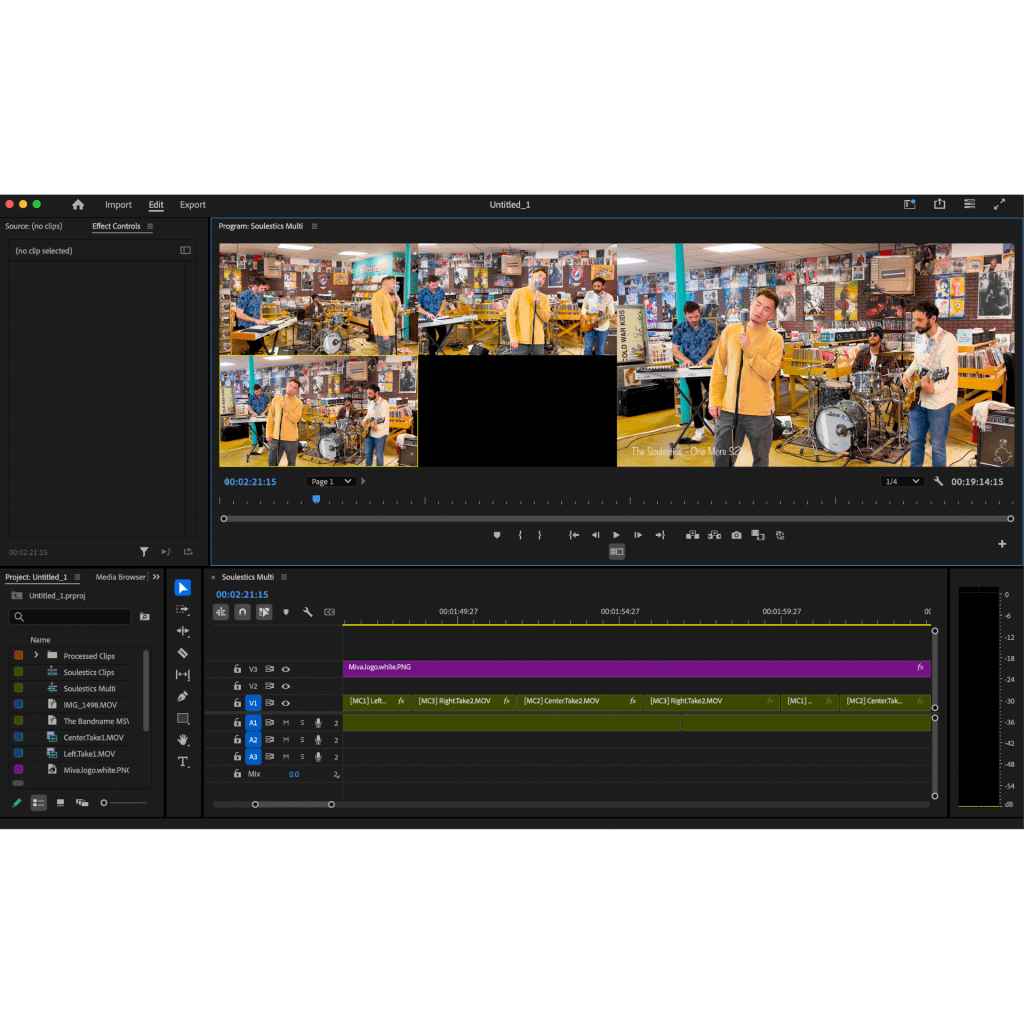
Task: Solo the A2 audio track
Action: tap(302, 740)
